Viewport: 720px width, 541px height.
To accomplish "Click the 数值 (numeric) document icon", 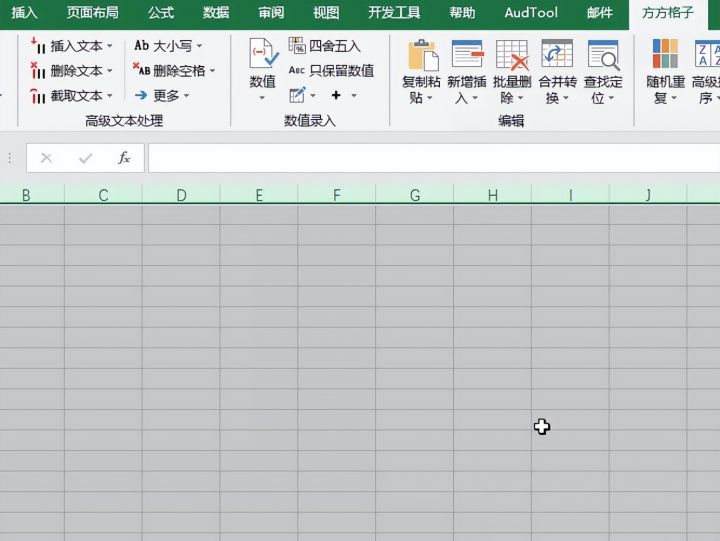I will click(x=263, y=54).
